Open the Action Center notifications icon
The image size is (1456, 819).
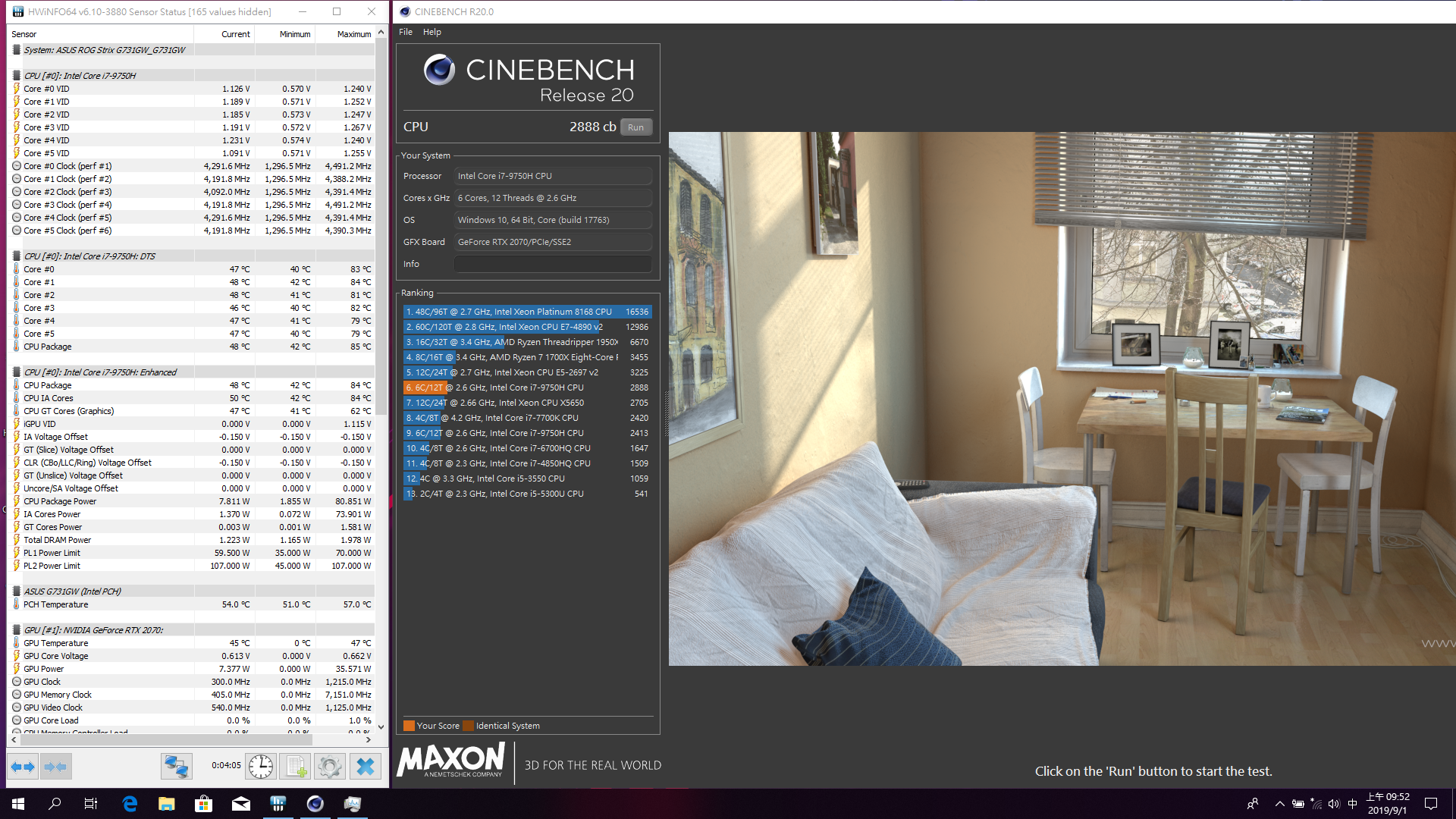[x=1431, y=804]
